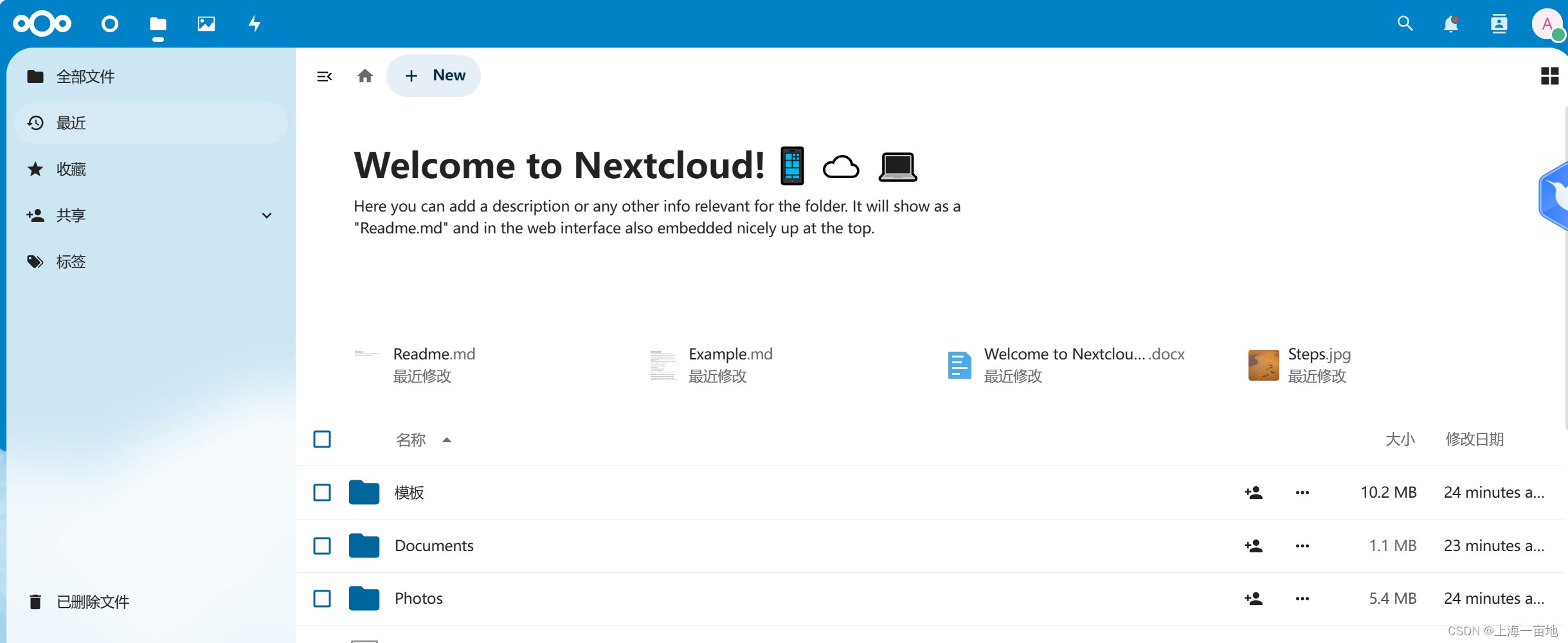Image resolution: width=1568 pixels, height=643 pixels.
Task: Open the Photos folder name
Action: point(419,599)
